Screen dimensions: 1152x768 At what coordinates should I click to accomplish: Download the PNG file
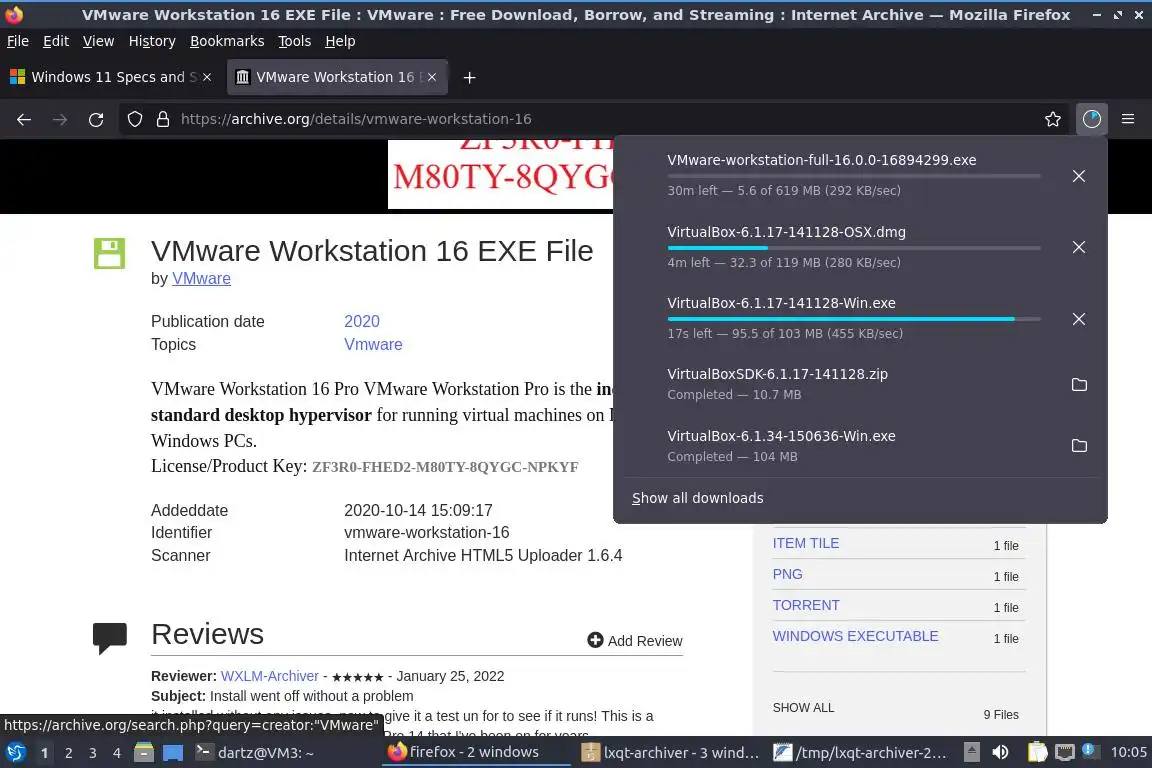[x=787, y=574]
